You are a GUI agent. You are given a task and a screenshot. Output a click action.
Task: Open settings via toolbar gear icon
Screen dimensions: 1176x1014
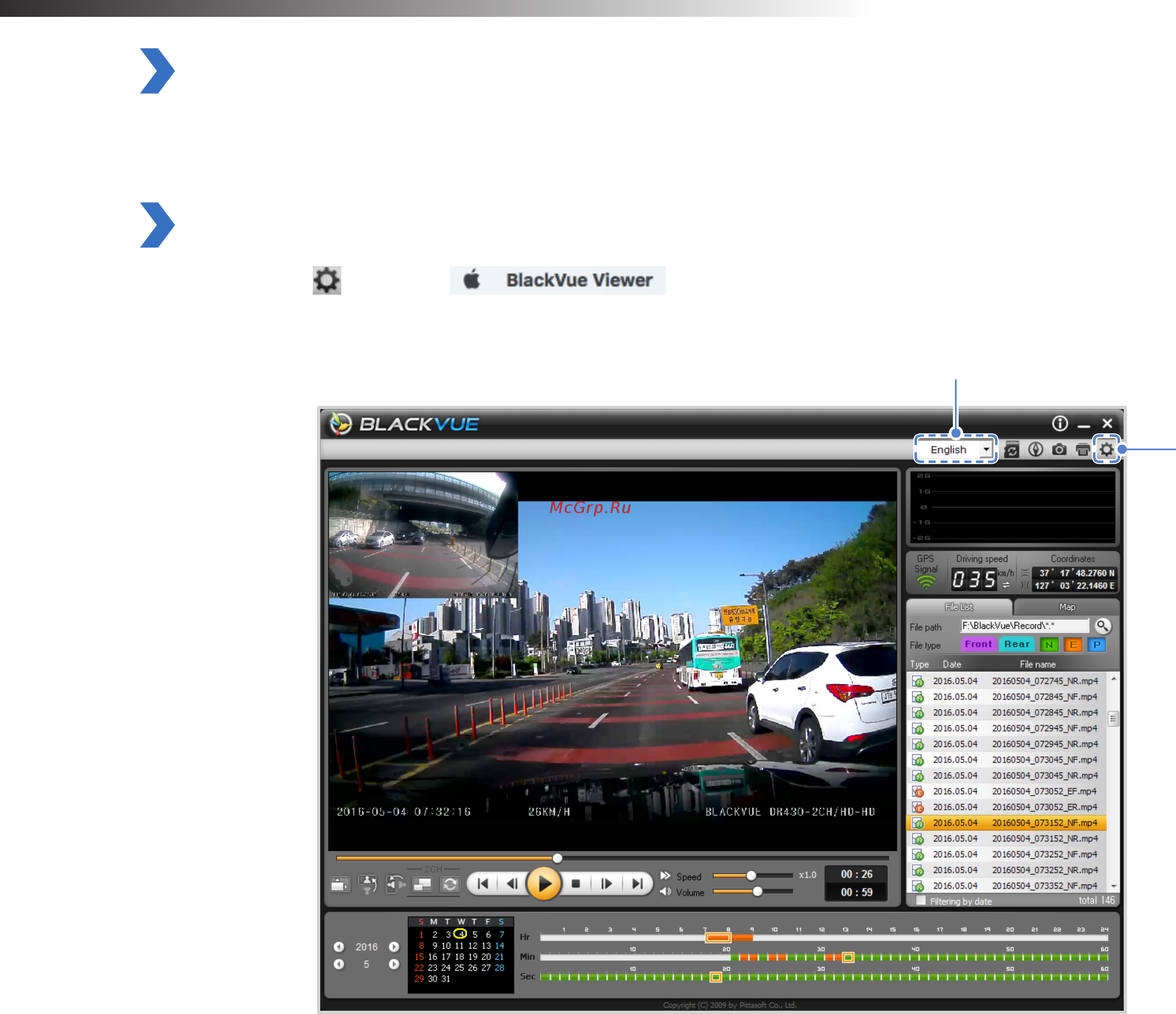pyautogui.click(x=1106, y=449)
